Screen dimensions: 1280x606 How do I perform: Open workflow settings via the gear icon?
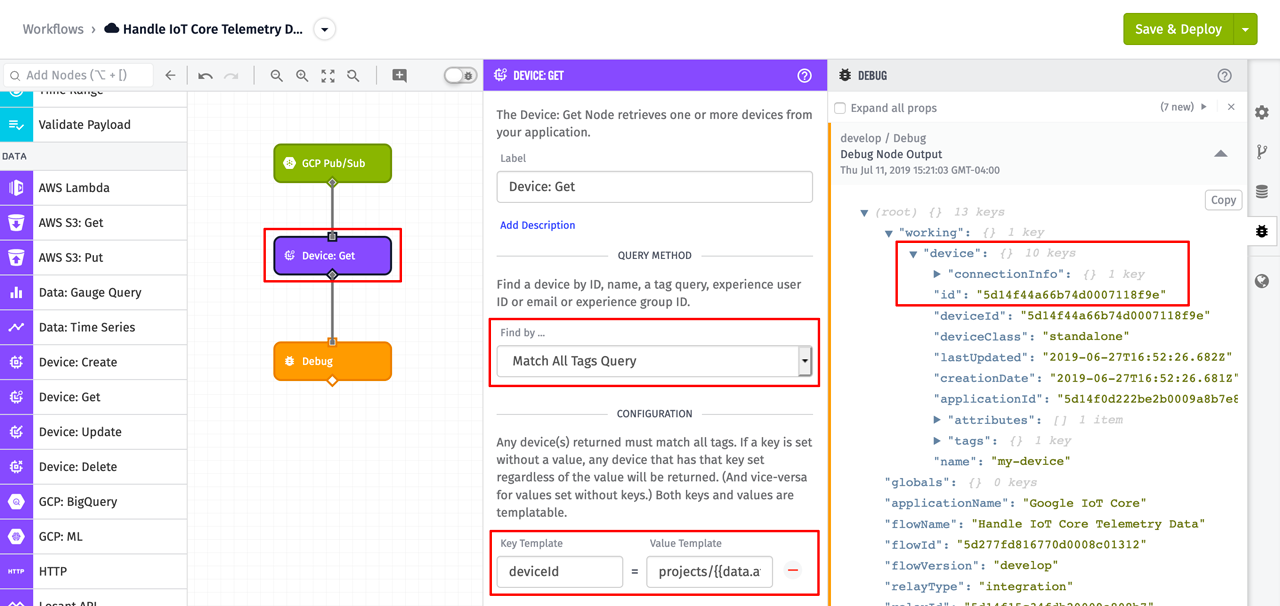point(1261,113)
